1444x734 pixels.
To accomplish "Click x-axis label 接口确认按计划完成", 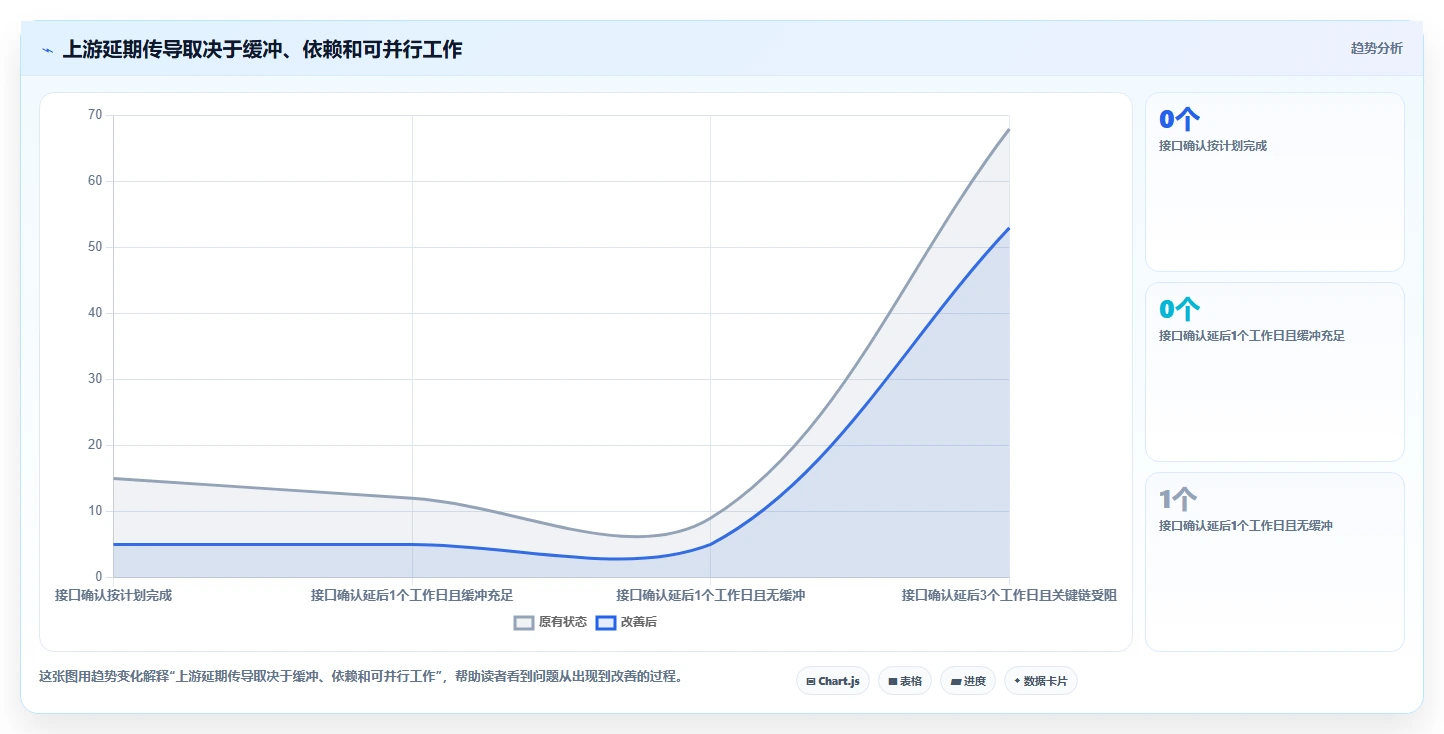I will pos(113,595).
